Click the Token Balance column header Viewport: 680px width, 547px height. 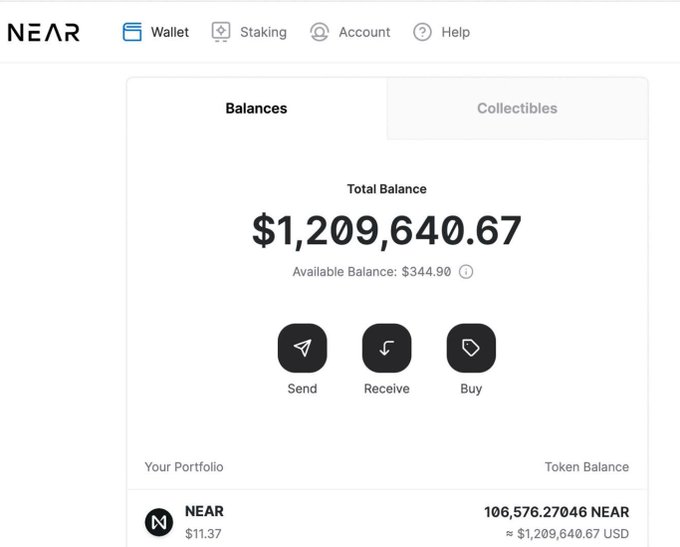[x=587, y=467]
